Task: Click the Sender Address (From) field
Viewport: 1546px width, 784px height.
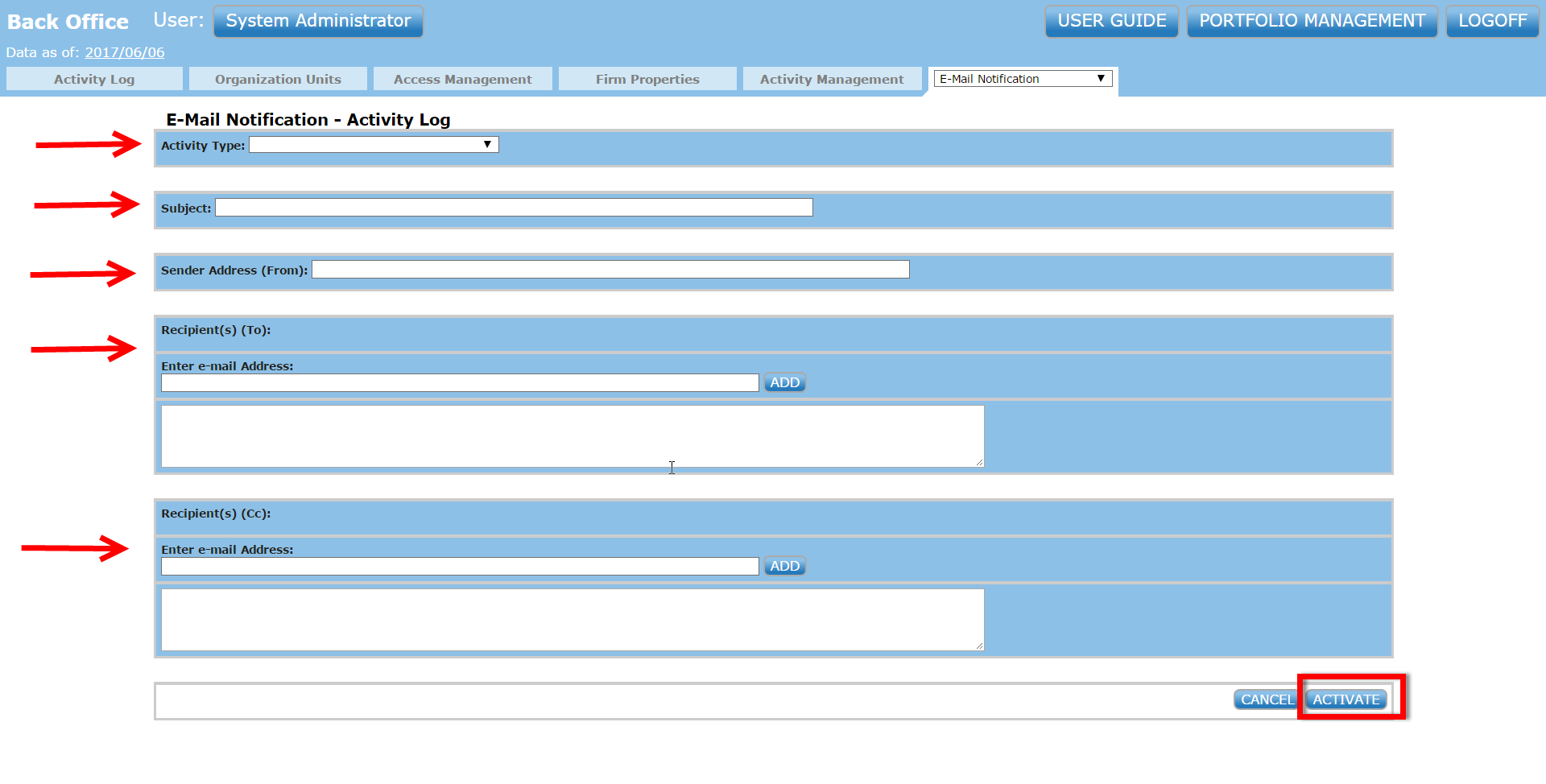Action: (610, 270)
